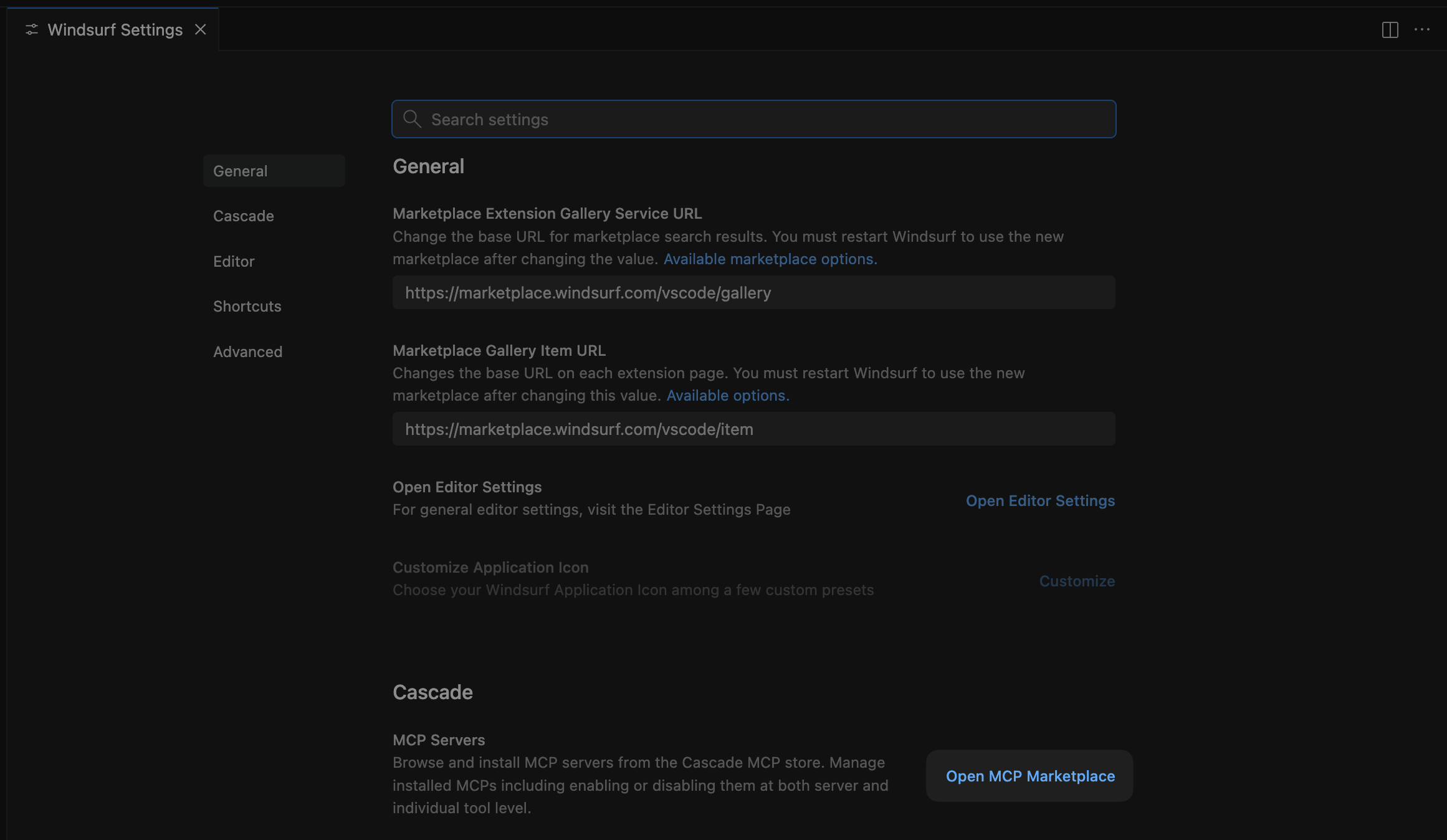
Task: Open the More Actions ellipsis menu
Action: click(1421, 30)
